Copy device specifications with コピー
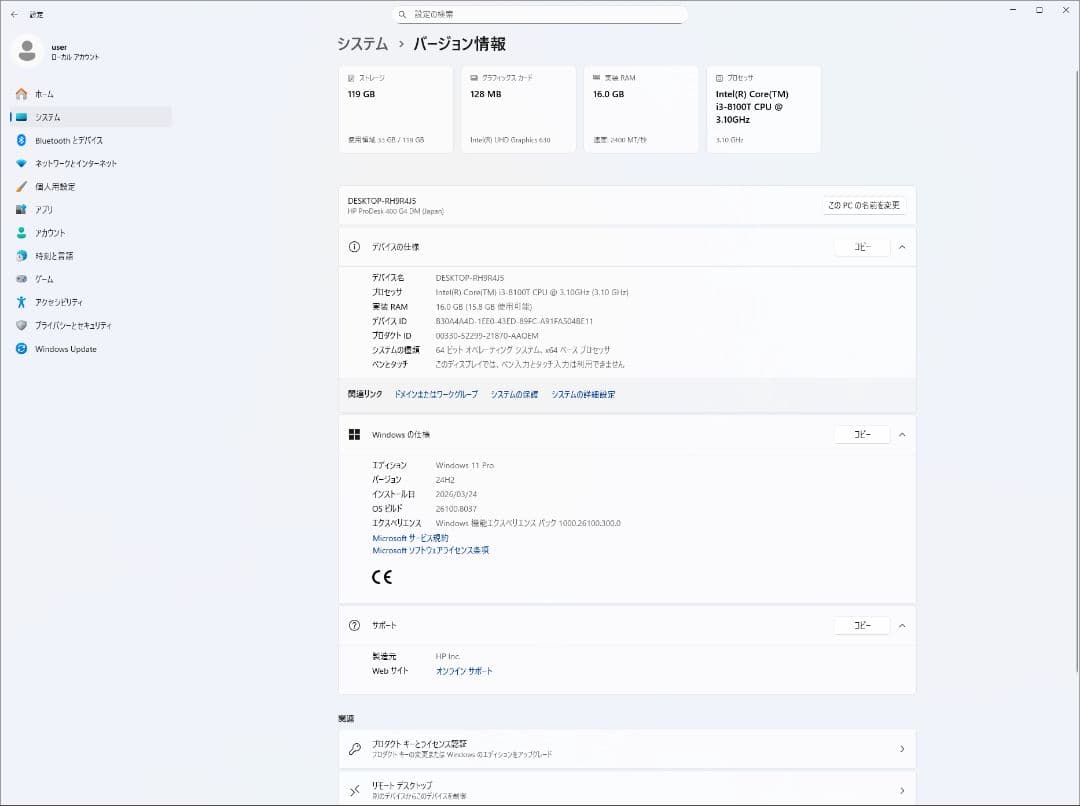Viewport: 1080px width, 806px height. tap(862, 247)
